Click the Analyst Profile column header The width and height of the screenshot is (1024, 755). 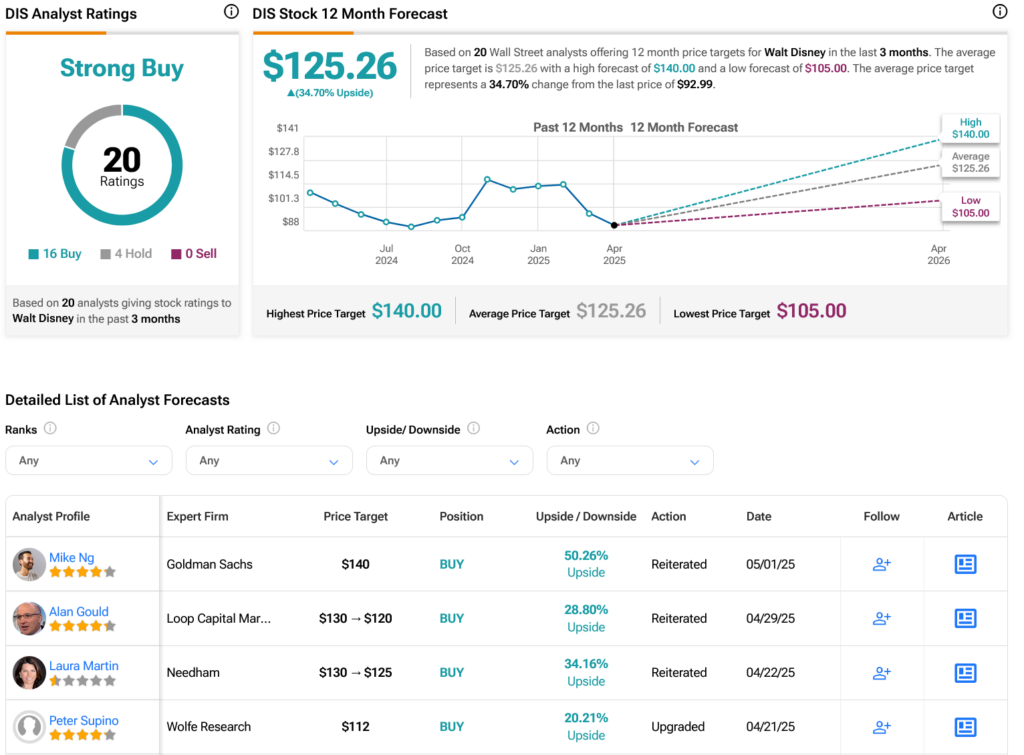pyautogui.click(x=51, y=516)
